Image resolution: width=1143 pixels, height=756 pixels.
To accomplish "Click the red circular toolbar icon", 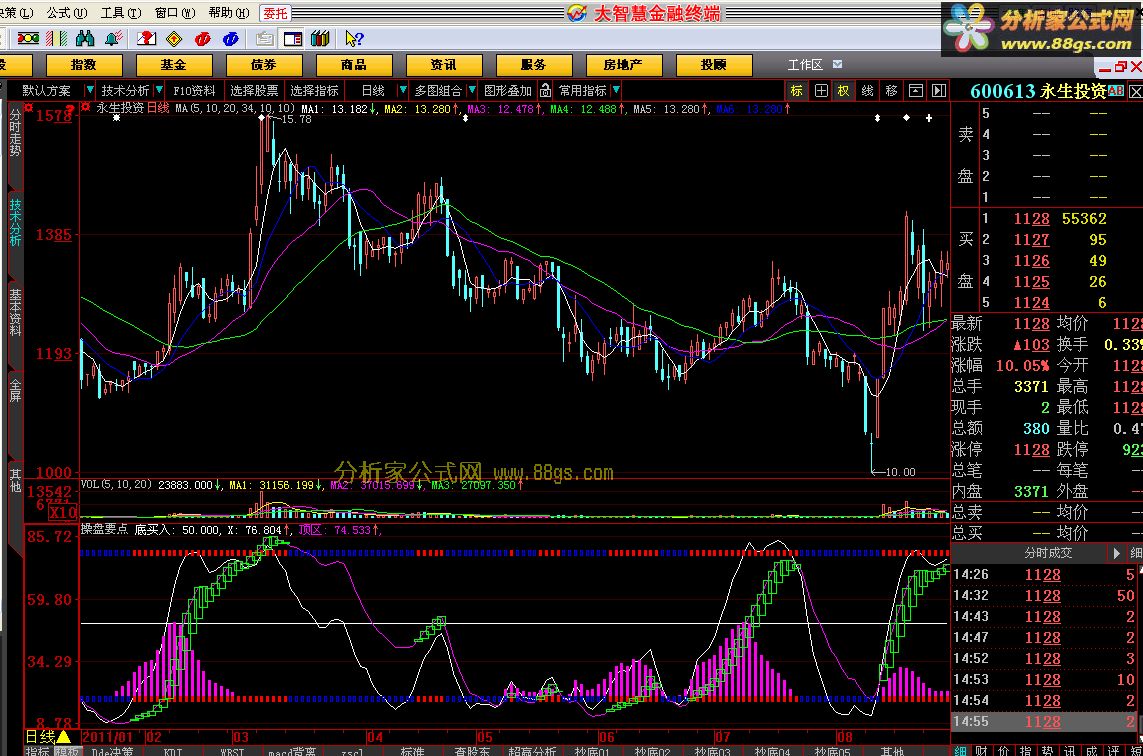I will [x=203, y=39].
